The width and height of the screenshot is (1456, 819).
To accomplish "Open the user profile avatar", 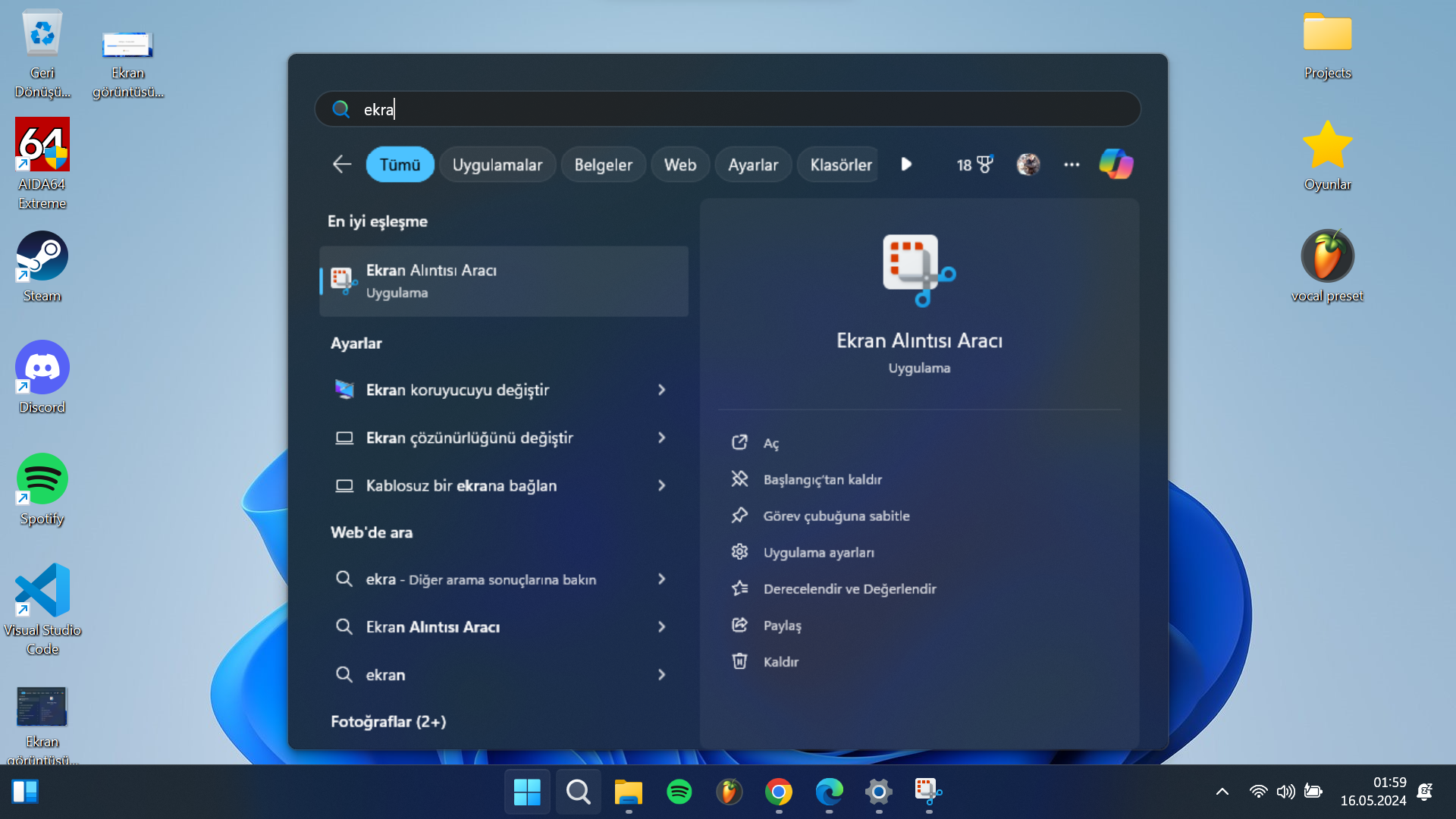I will [x=1028, y=165].
